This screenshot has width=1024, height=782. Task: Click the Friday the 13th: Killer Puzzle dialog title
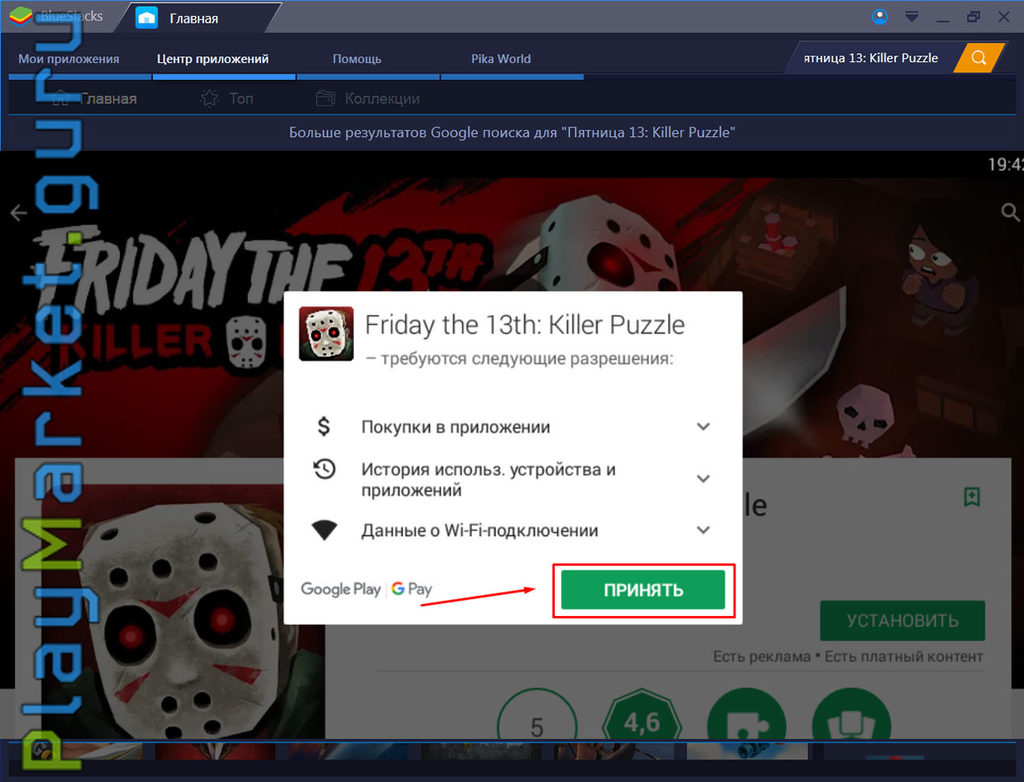point(524,325)
